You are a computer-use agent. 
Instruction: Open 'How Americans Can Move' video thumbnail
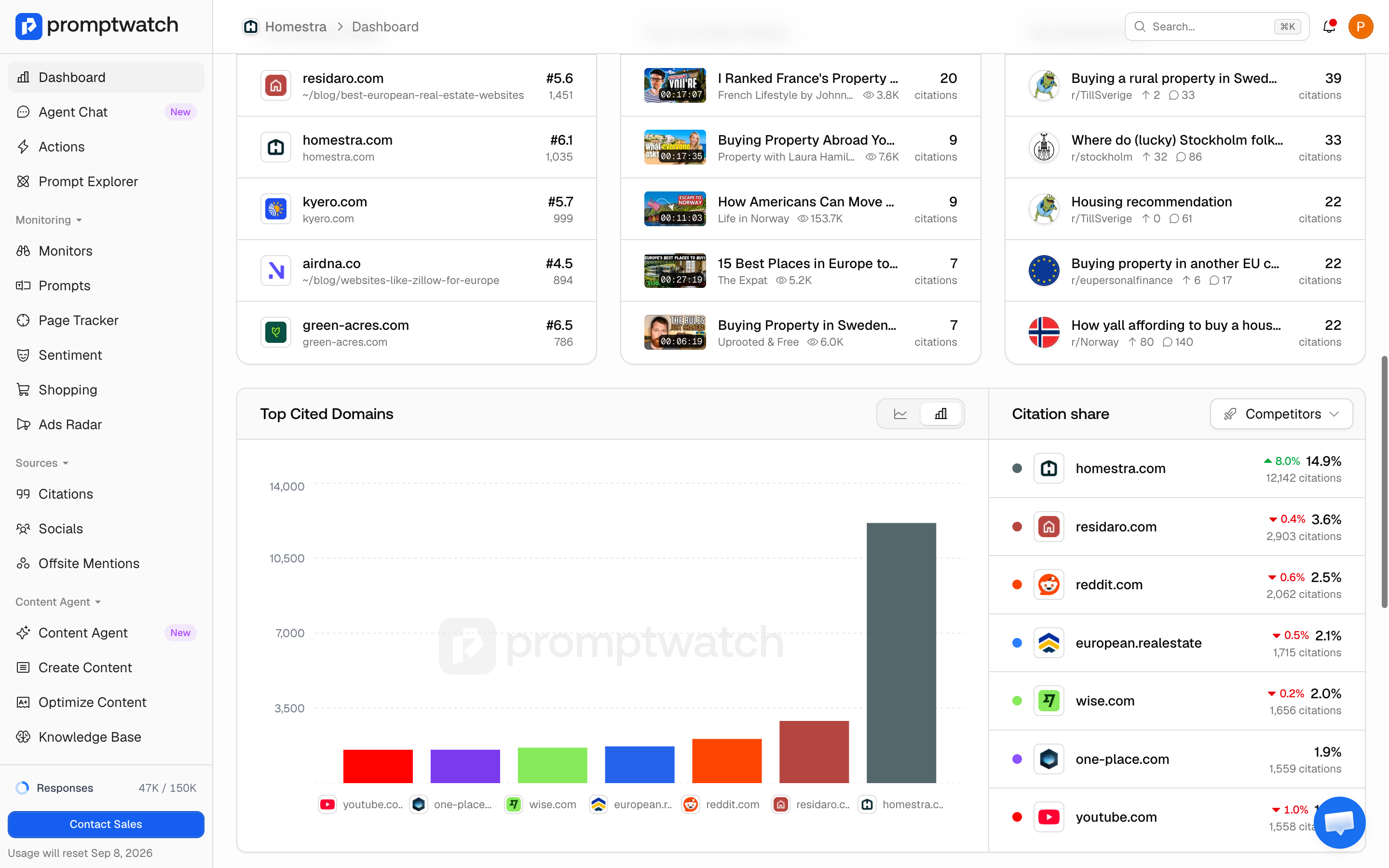tap(675, 208)
